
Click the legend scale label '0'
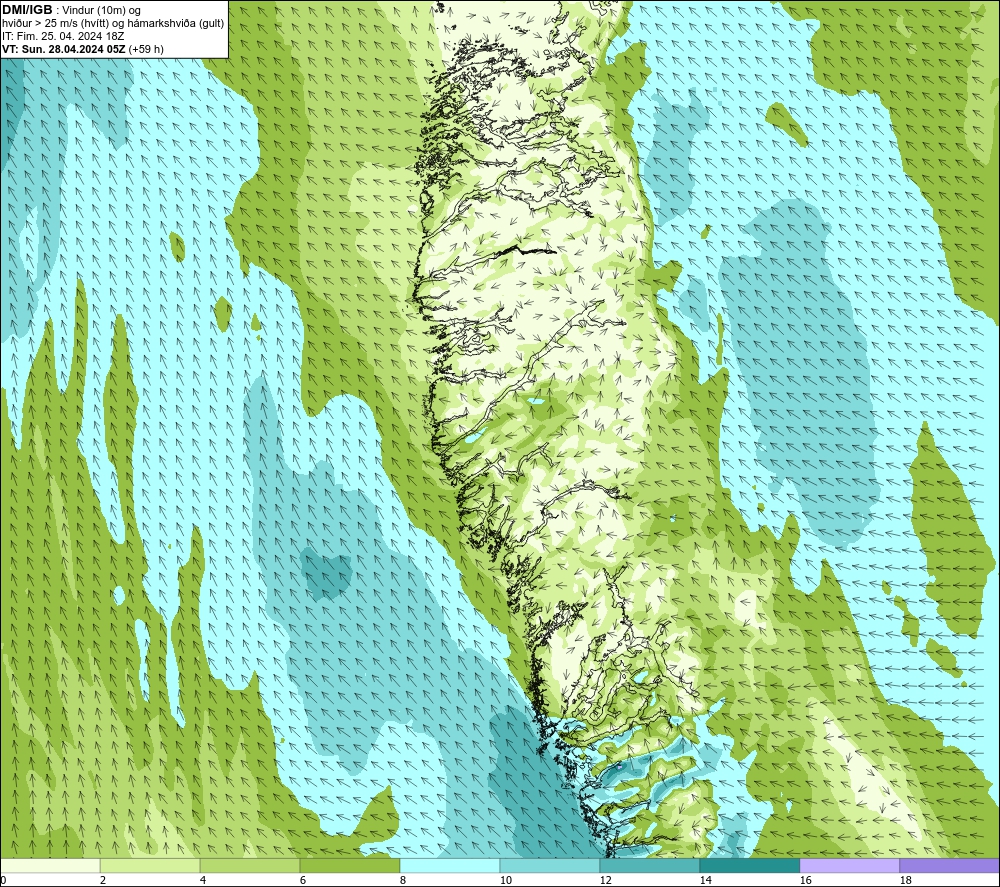click(x=3, y=881)
